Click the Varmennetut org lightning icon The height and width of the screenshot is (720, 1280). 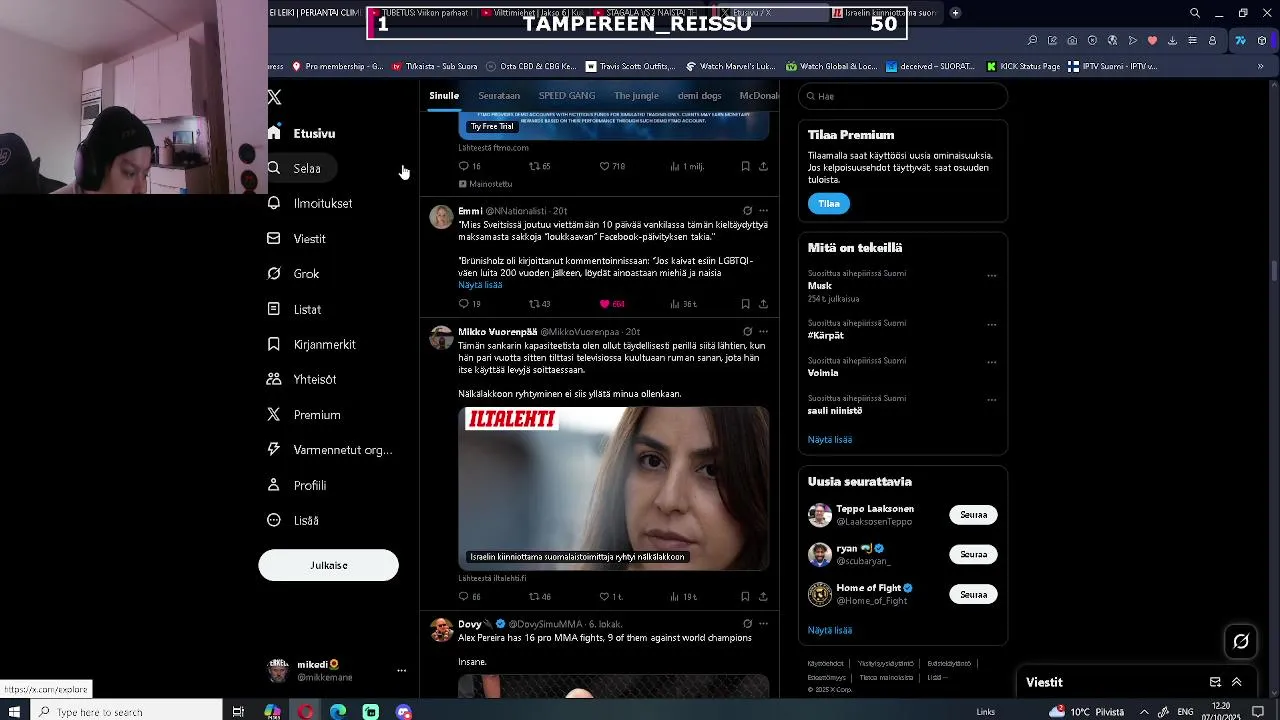click(274, 450)
